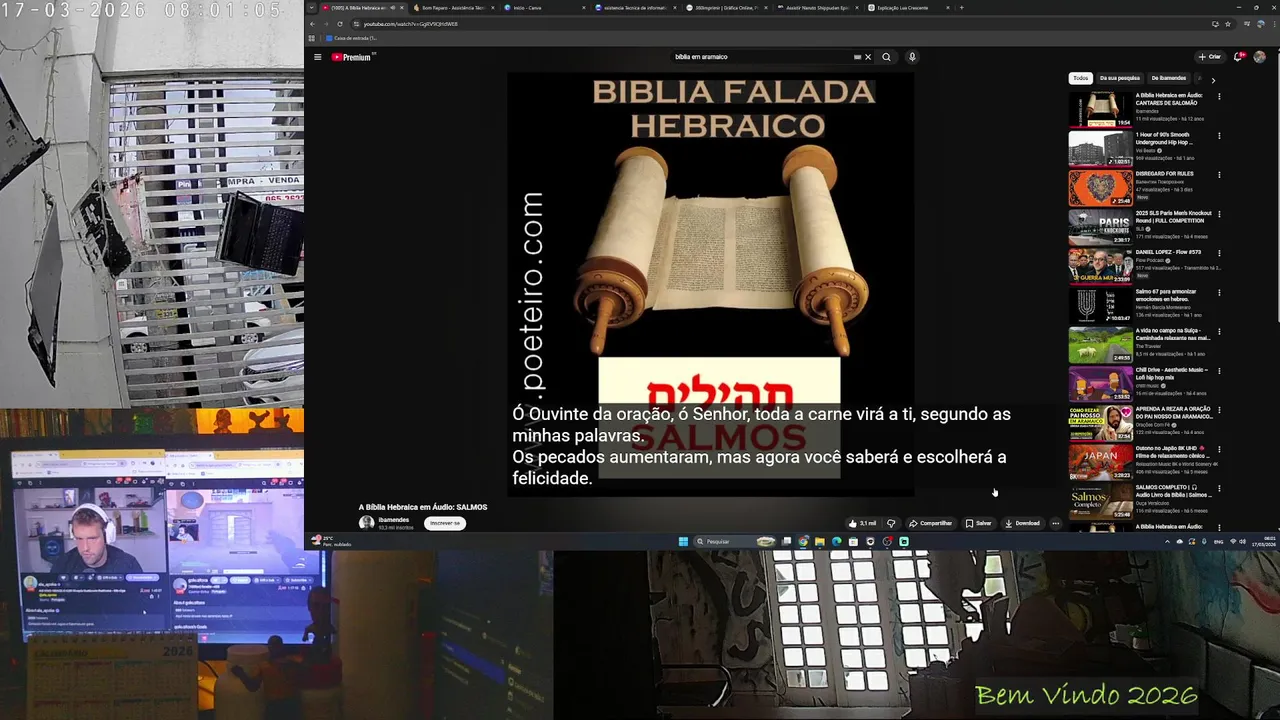The height and width of the screenshot is (720, 1280).
Task: Reload the page with the refresh icon
Action: coord(339,23)
